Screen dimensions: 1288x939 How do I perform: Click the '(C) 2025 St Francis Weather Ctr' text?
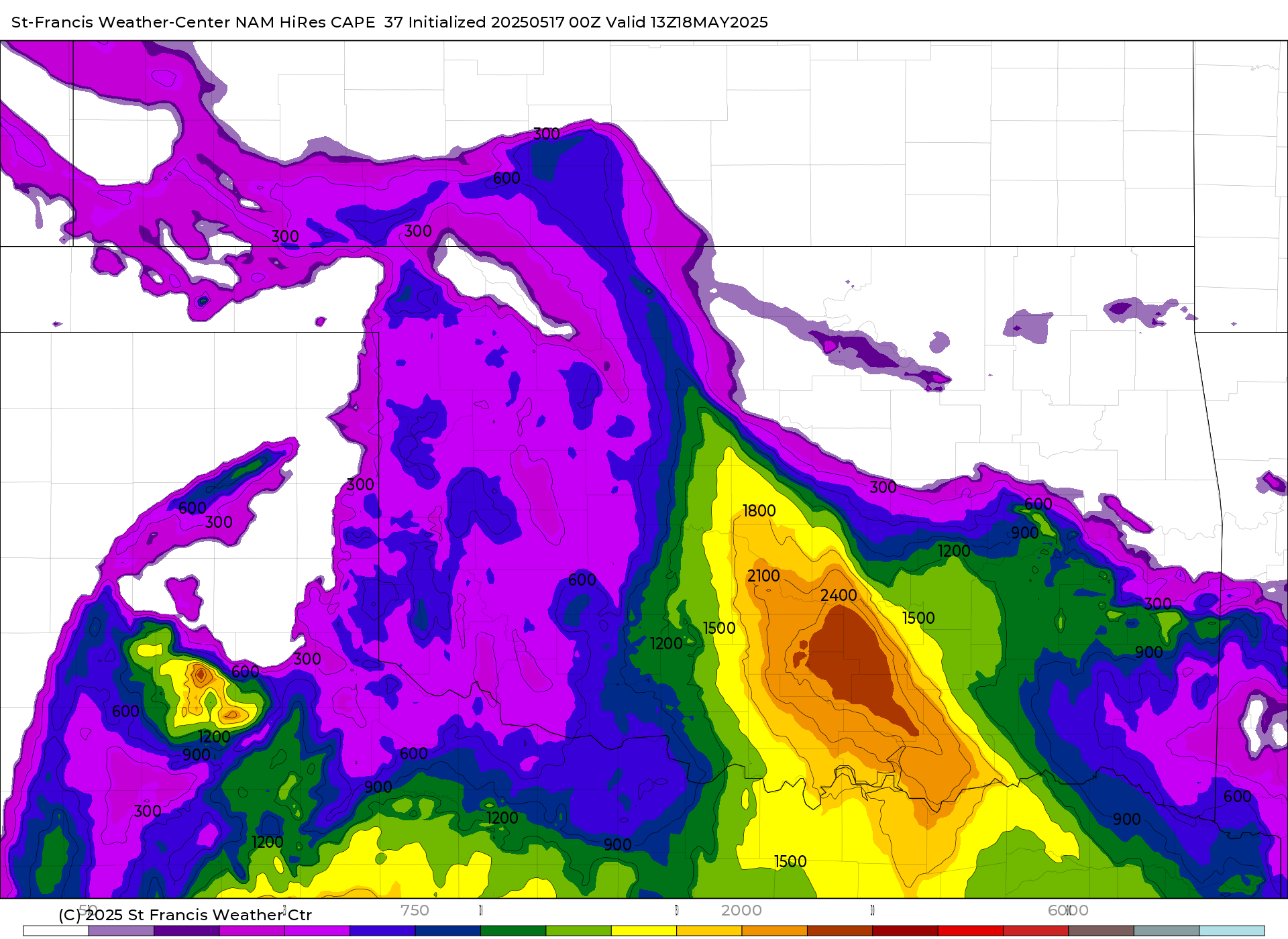tap(185, 915)
